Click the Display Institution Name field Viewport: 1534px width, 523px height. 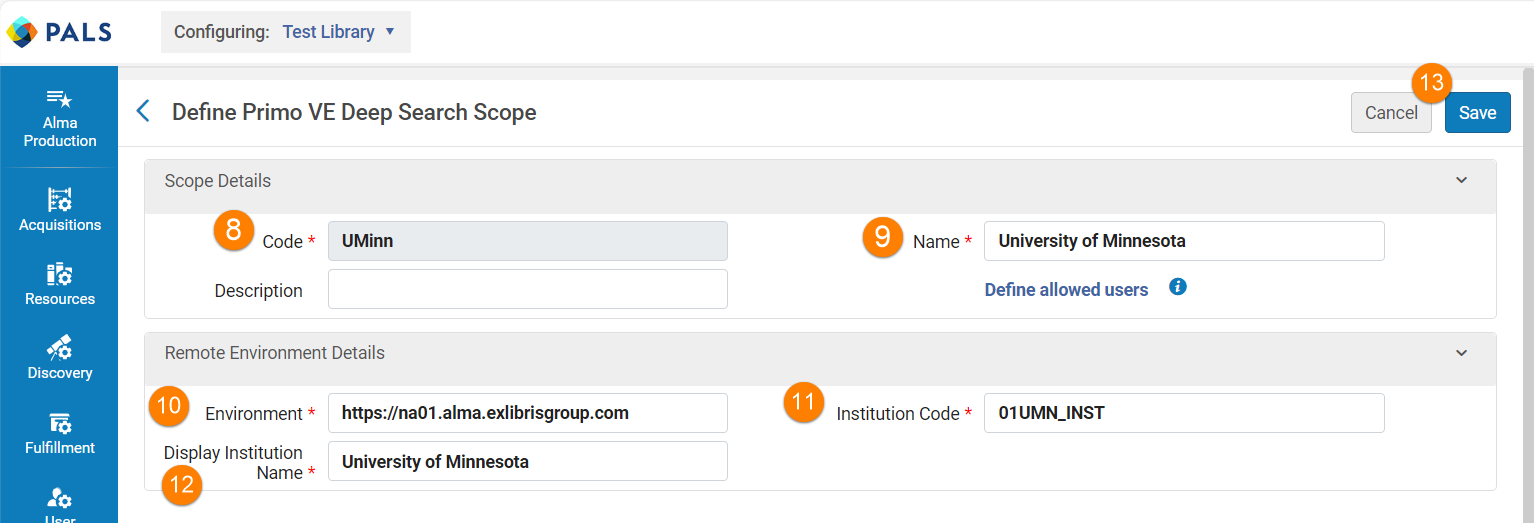(528, 461)
